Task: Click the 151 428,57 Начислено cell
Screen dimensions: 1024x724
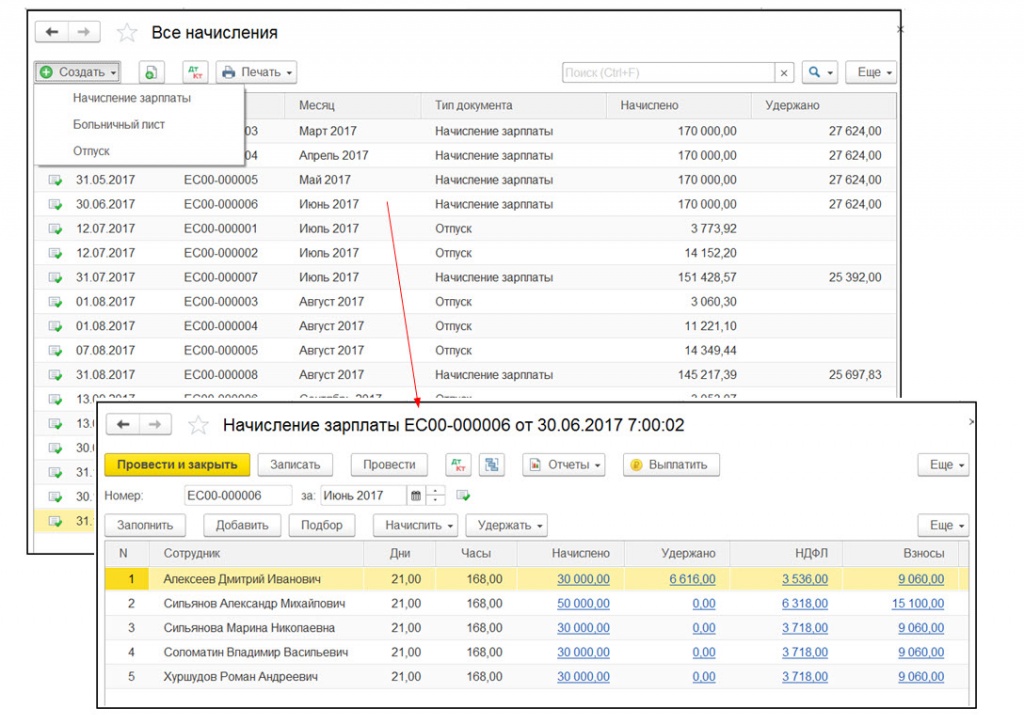Action: click(x=707, y=277)
